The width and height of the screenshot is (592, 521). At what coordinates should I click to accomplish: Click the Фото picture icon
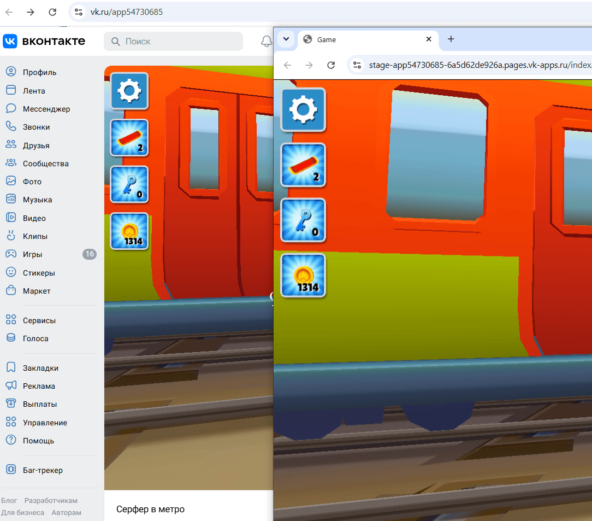pos(11,181)
